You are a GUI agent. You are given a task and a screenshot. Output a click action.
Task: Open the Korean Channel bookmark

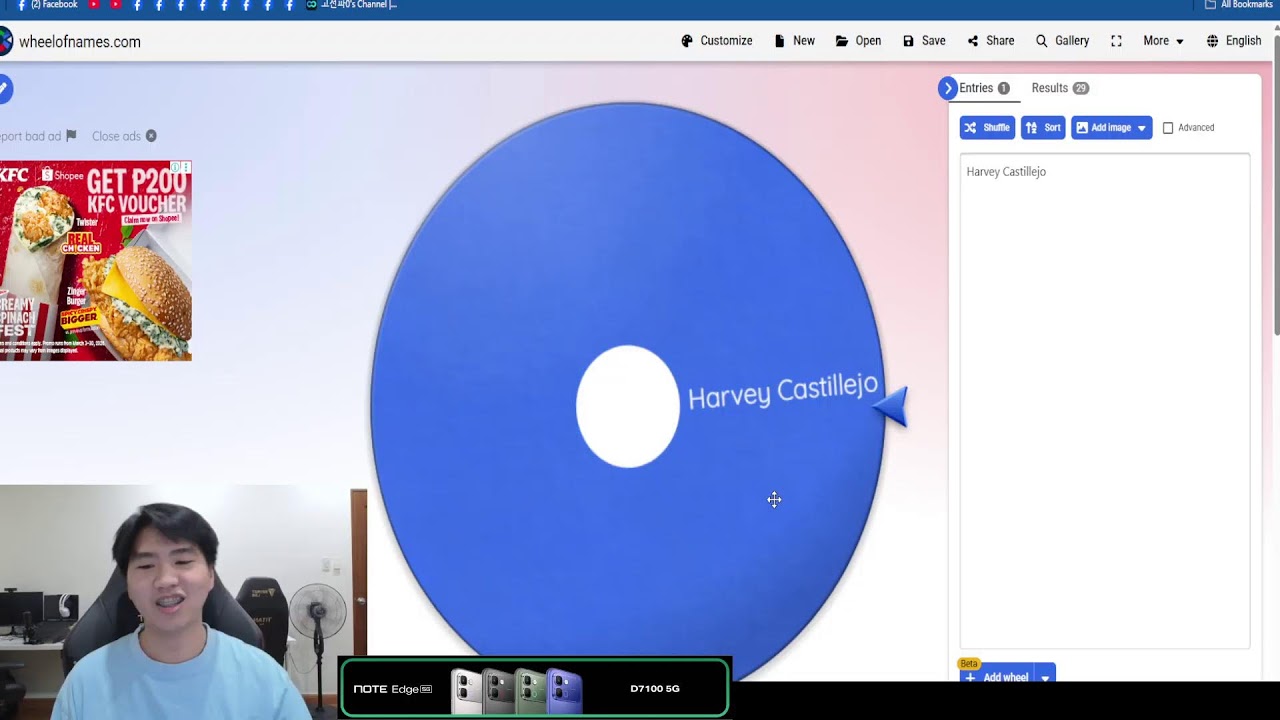click(x=351, y=5)
